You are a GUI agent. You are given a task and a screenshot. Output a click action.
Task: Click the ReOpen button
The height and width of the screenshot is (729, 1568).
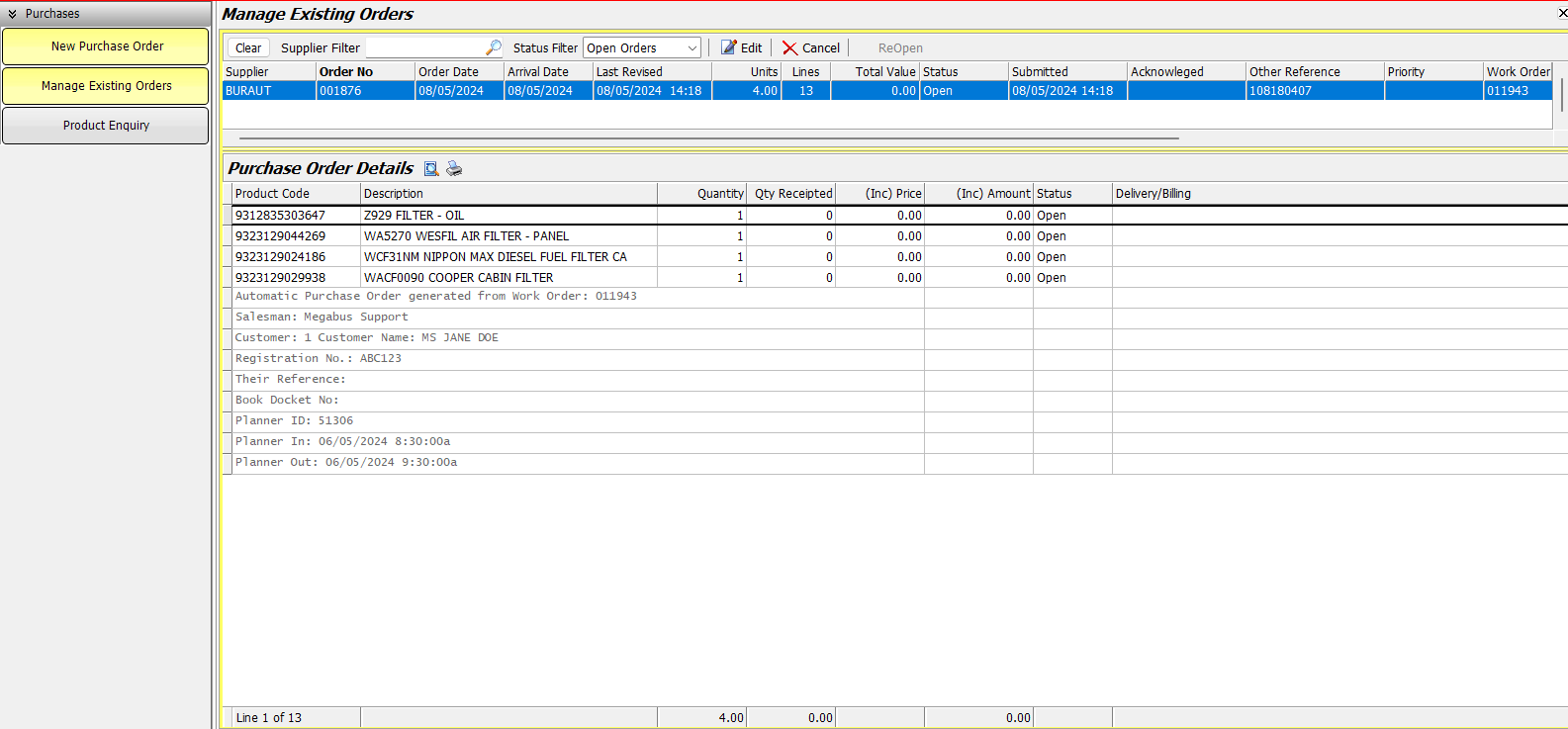pyautogui.click(x=900, y=47)
